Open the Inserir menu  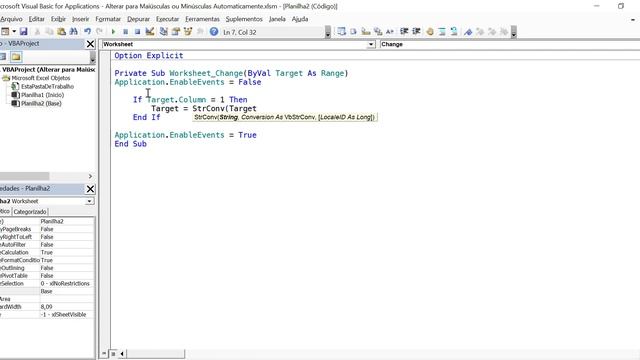coord(80,19)
